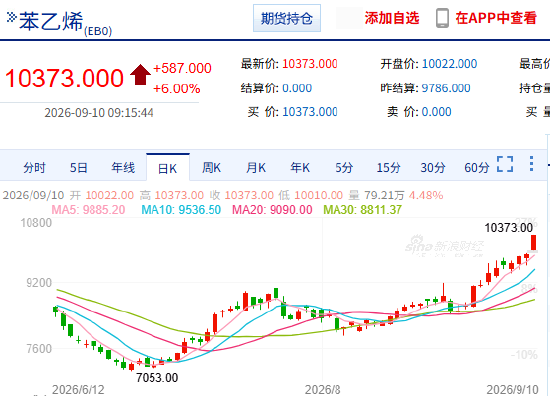Screen dimensions: 550x396
Task: Select the 年K tab
Action: click(300, 168)
